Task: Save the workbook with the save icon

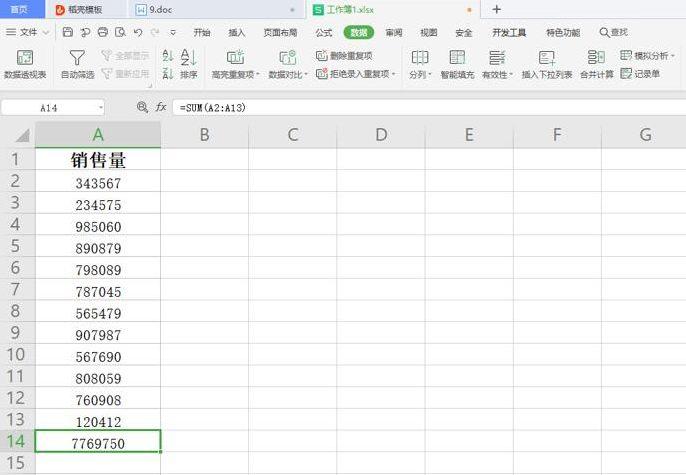Action: (68, 32)
